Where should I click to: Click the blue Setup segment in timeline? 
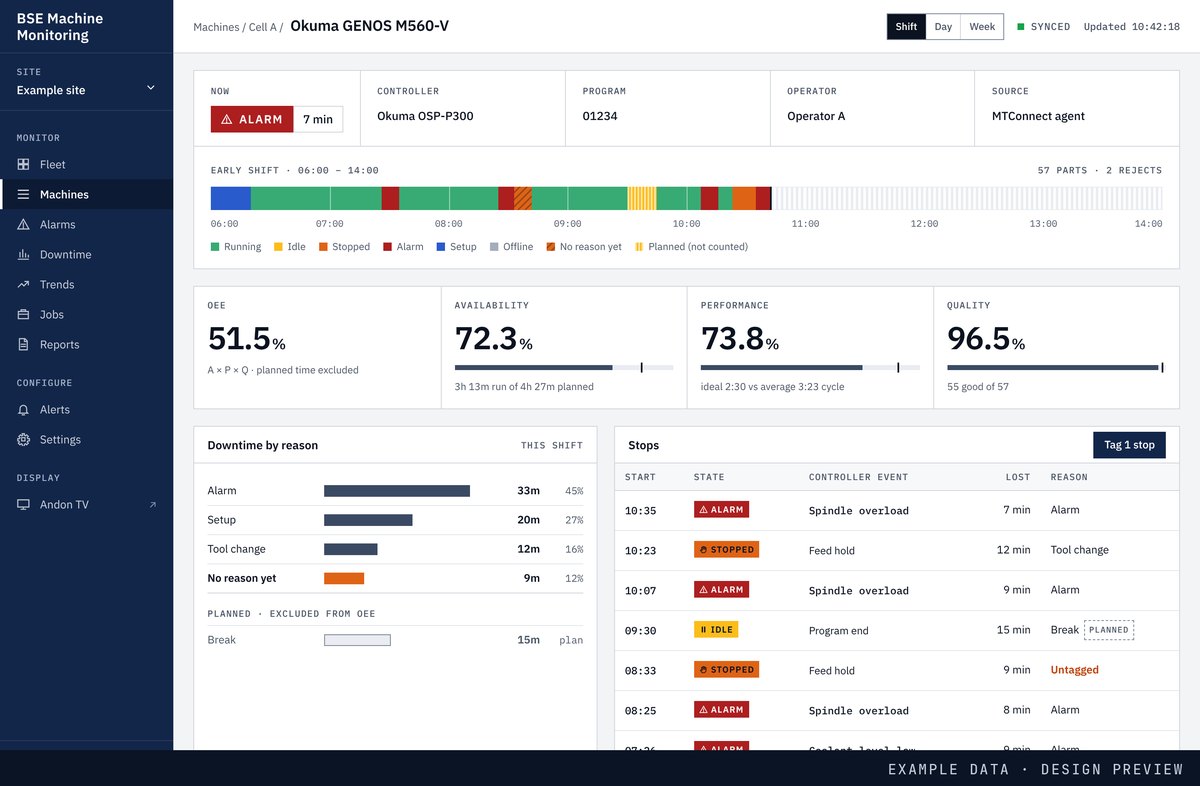coord(231,198)
